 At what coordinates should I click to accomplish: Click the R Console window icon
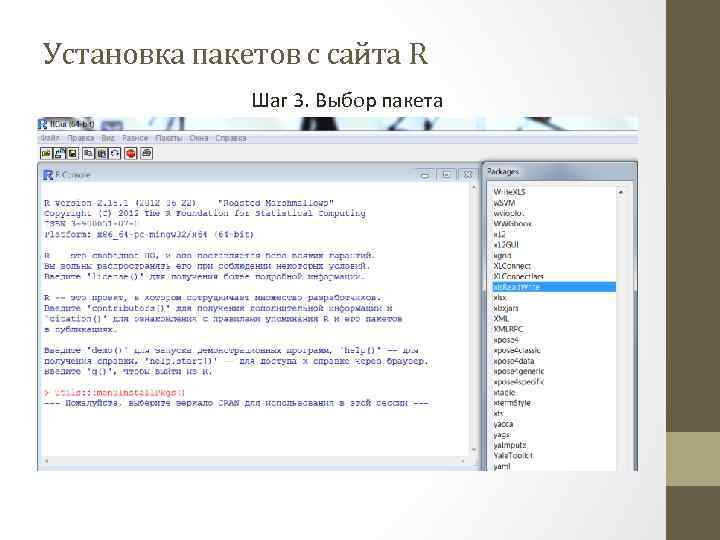point(48,175)
